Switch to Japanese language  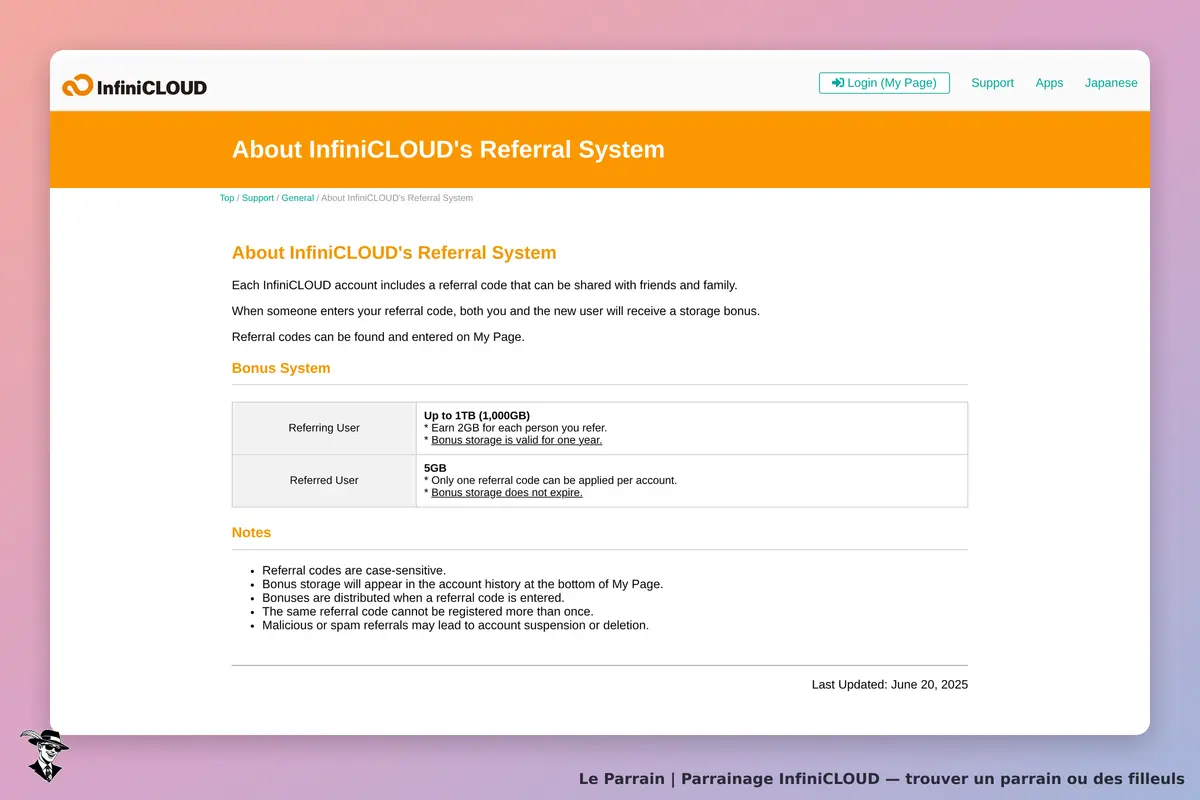coord(1111,83)
